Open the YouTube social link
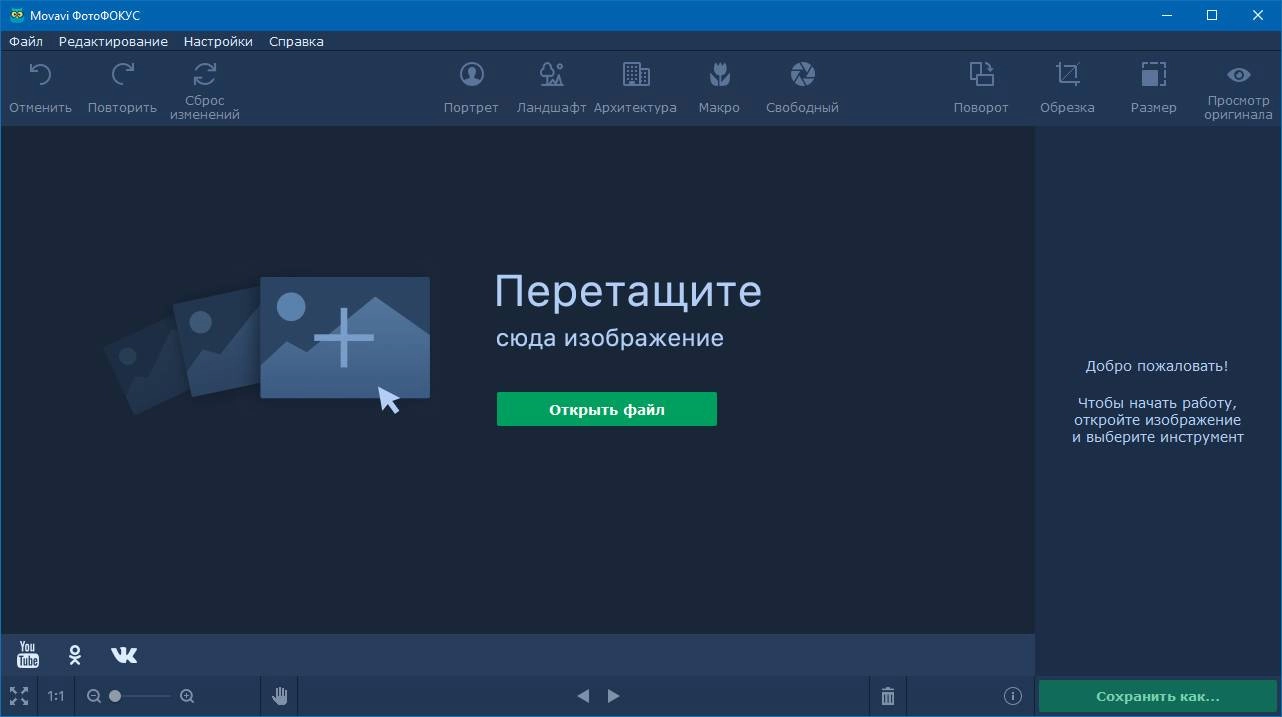 pyautogui.click(x=28, y=655)
